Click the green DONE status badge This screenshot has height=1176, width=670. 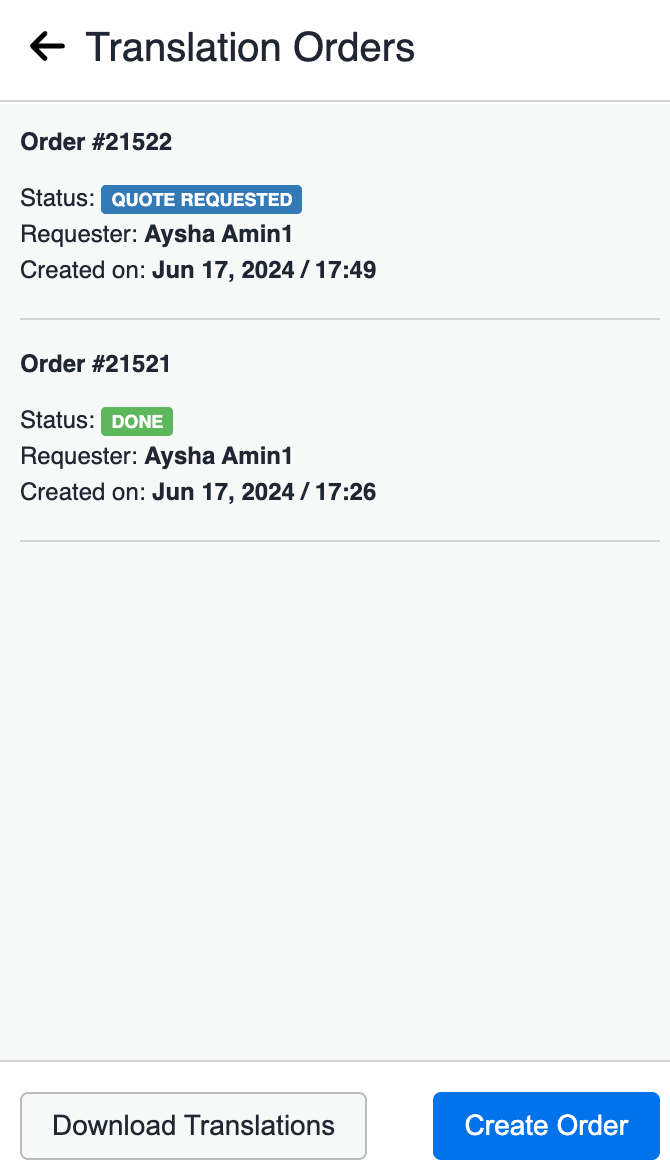(137, 422)
